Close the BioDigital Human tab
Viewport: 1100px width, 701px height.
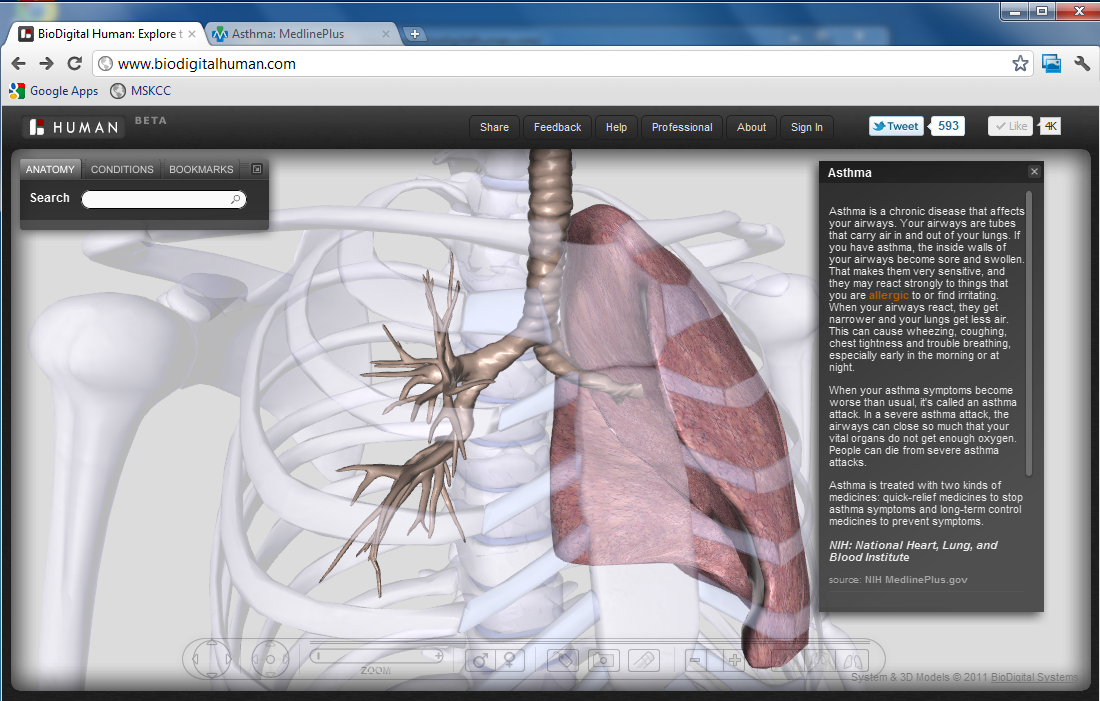192,34
